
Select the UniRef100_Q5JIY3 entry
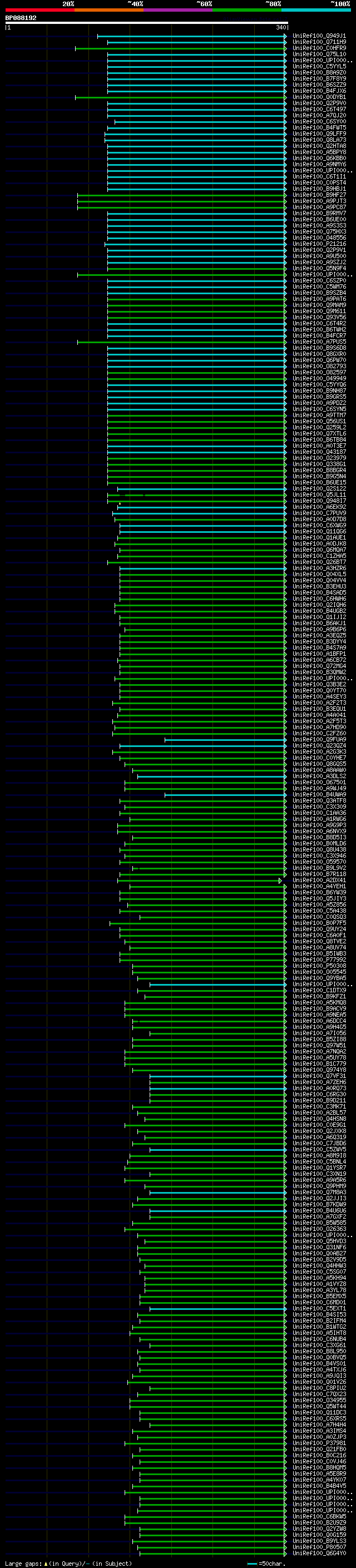click(x=319, y=898)
